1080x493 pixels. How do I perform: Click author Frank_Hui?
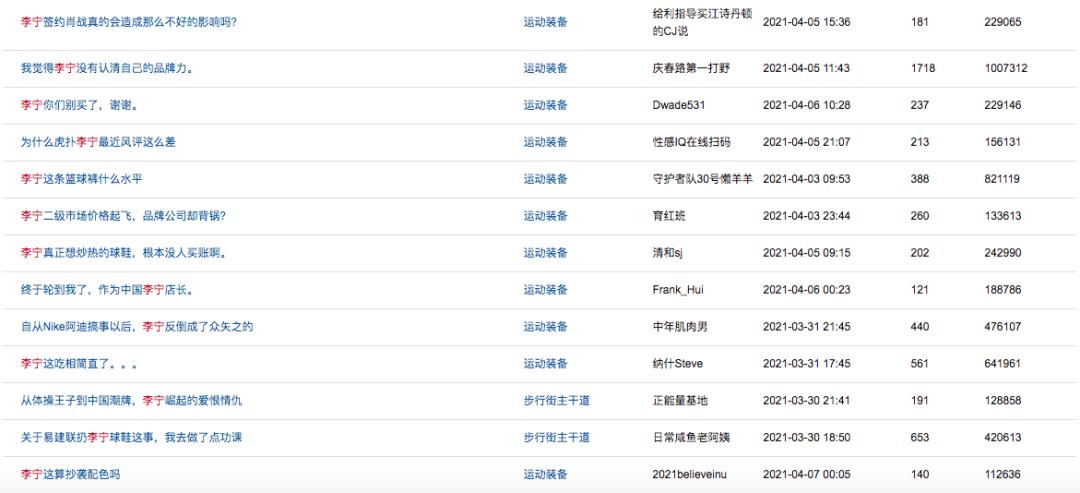click(x=678, y=290)
